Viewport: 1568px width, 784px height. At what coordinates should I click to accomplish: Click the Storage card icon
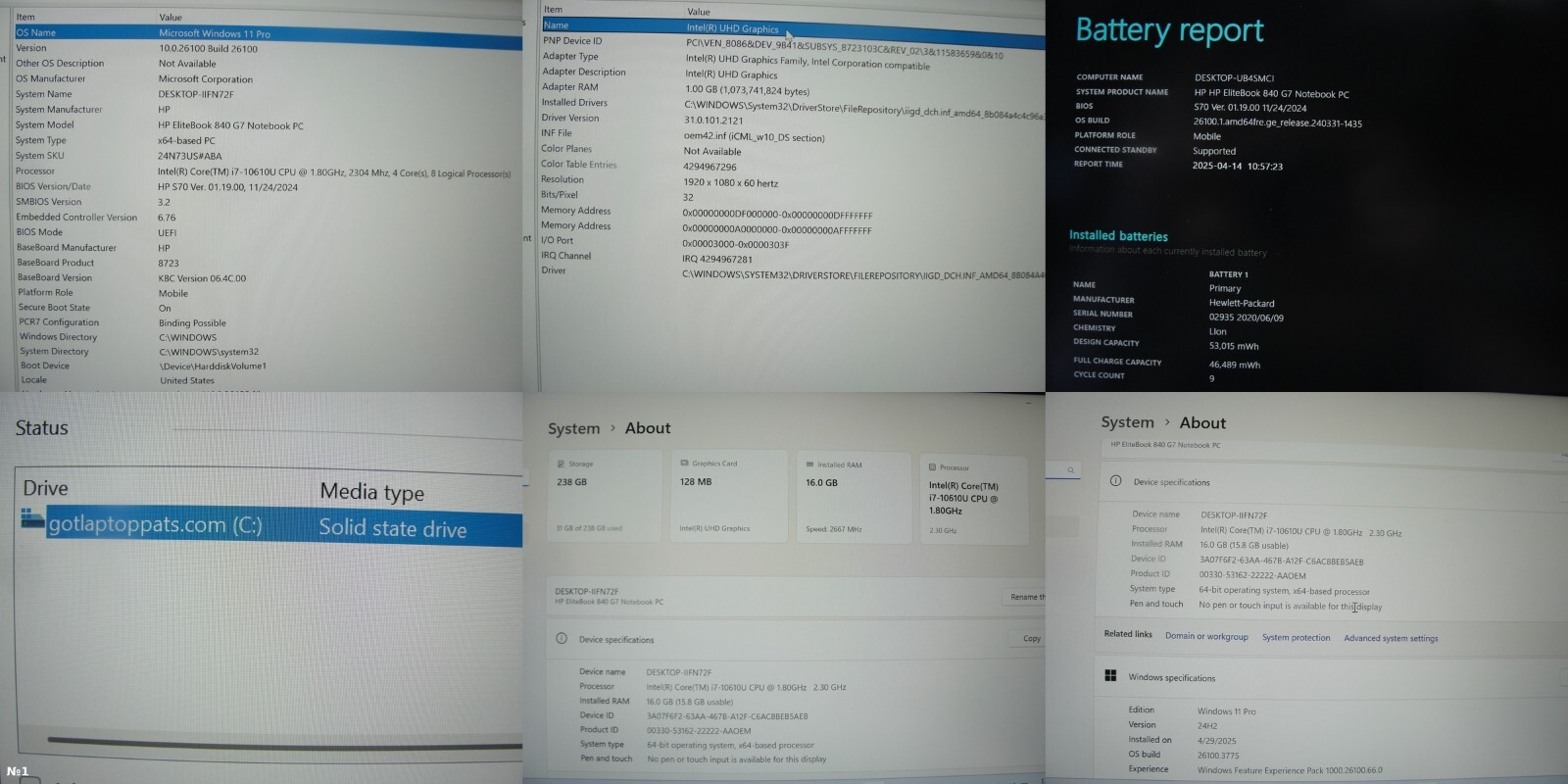[x=561, y=464]
